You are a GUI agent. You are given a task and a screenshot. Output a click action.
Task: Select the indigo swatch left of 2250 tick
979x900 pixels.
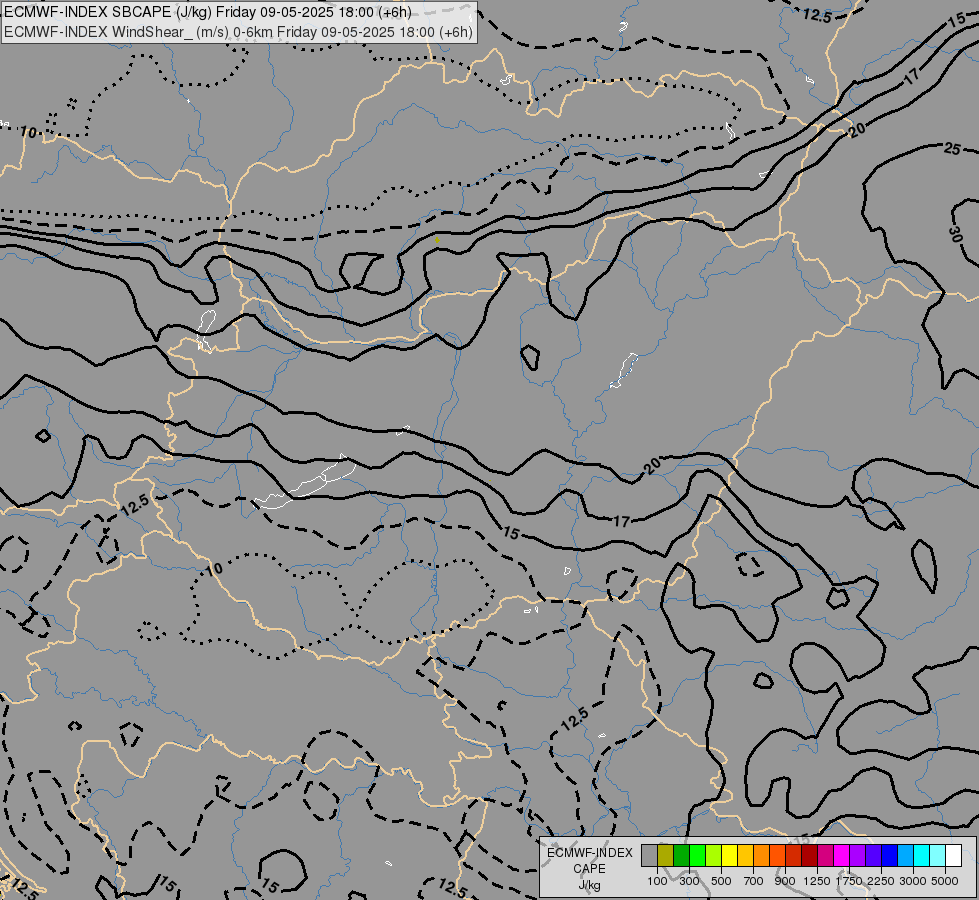[873, 856]
